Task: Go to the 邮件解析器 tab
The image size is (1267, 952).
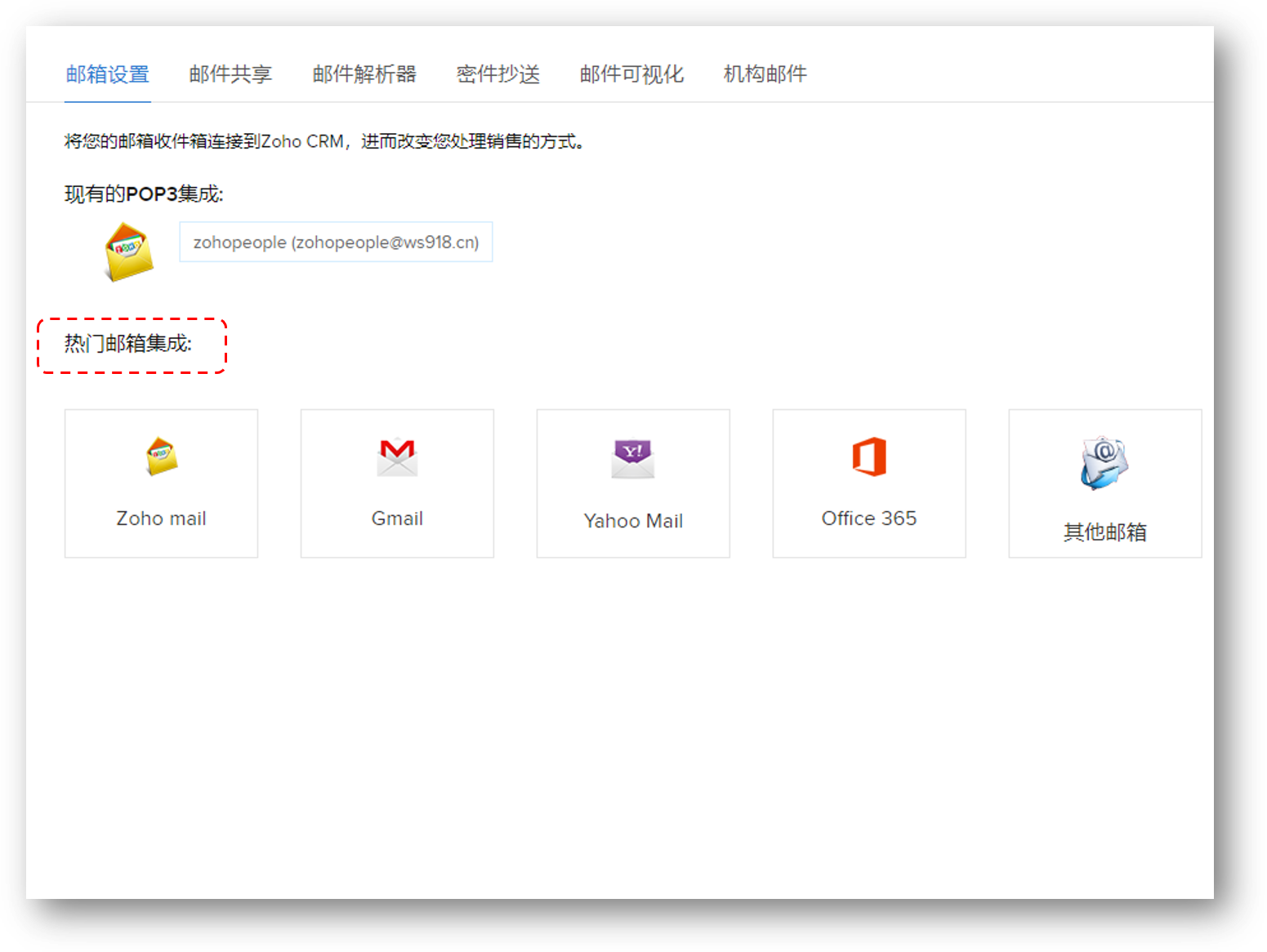Action: click(364, 74)
